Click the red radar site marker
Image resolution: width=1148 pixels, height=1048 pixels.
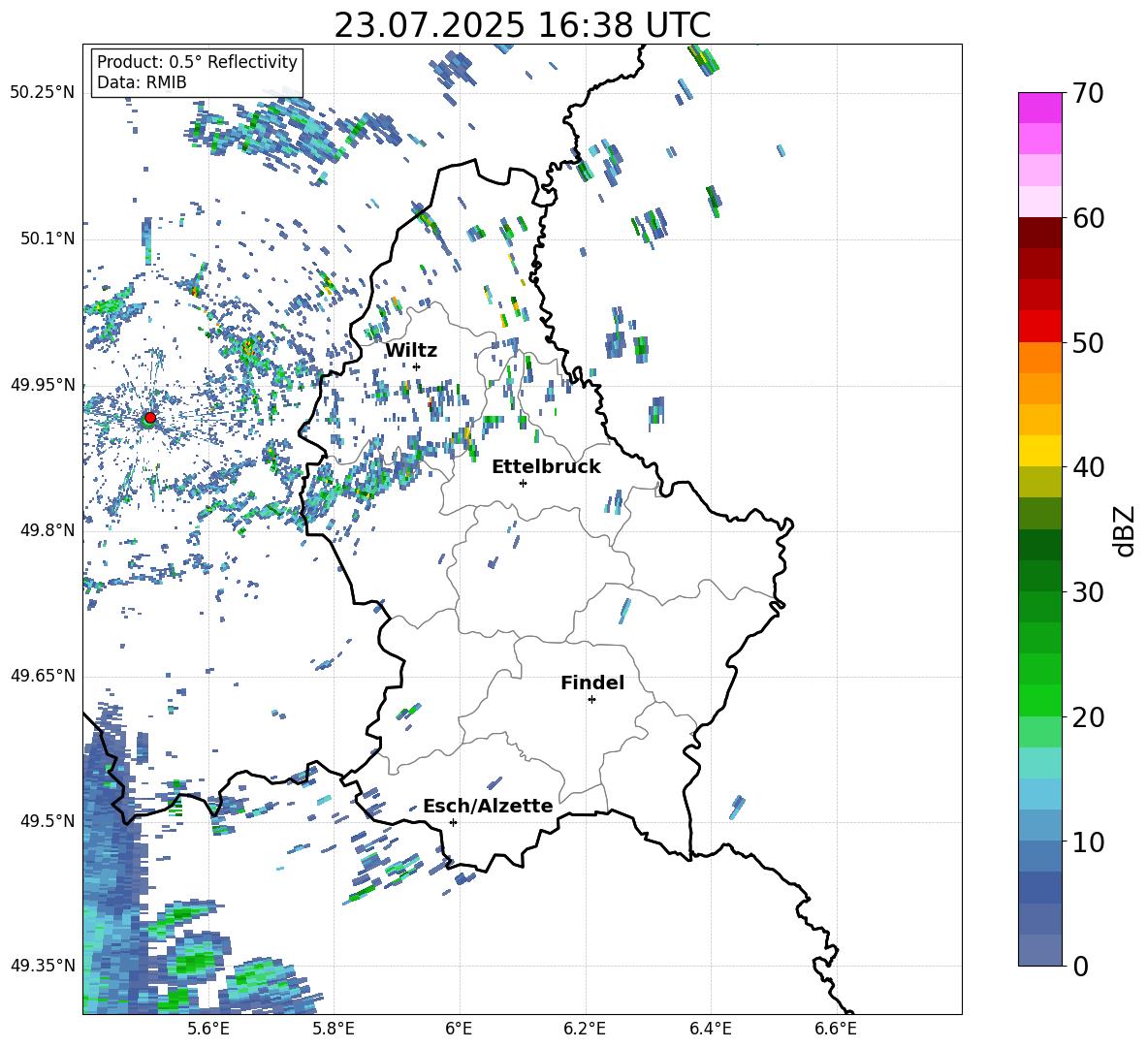(150, 418)
